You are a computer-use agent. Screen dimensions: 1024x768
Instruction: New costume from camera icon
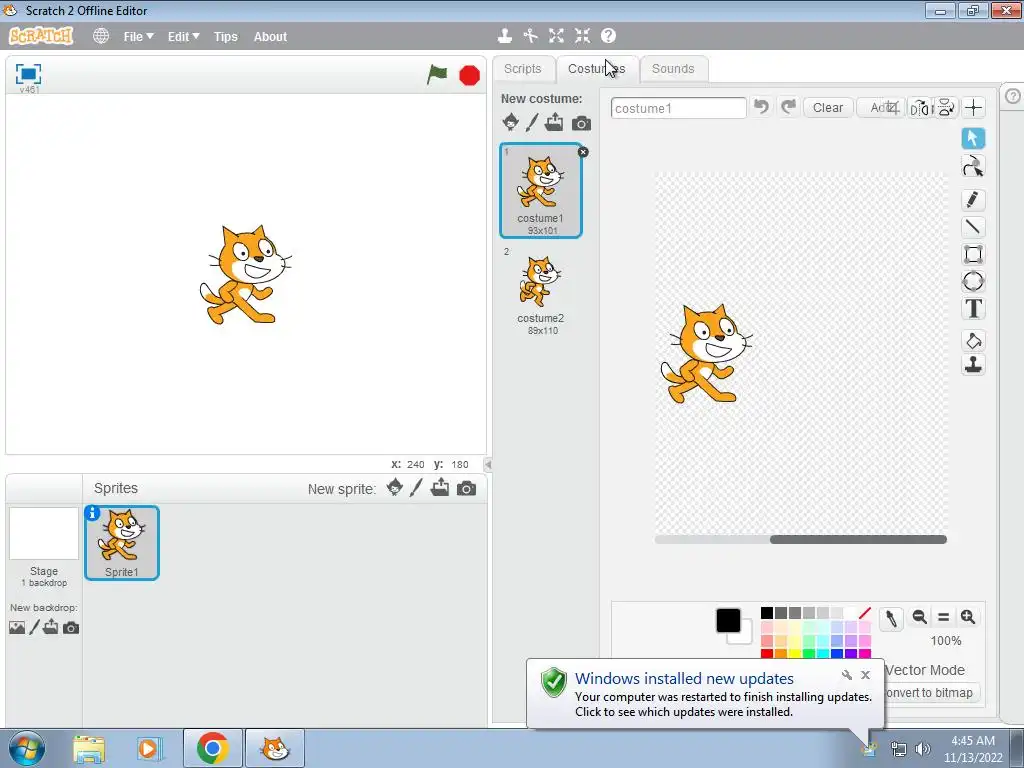click(581, 123)
